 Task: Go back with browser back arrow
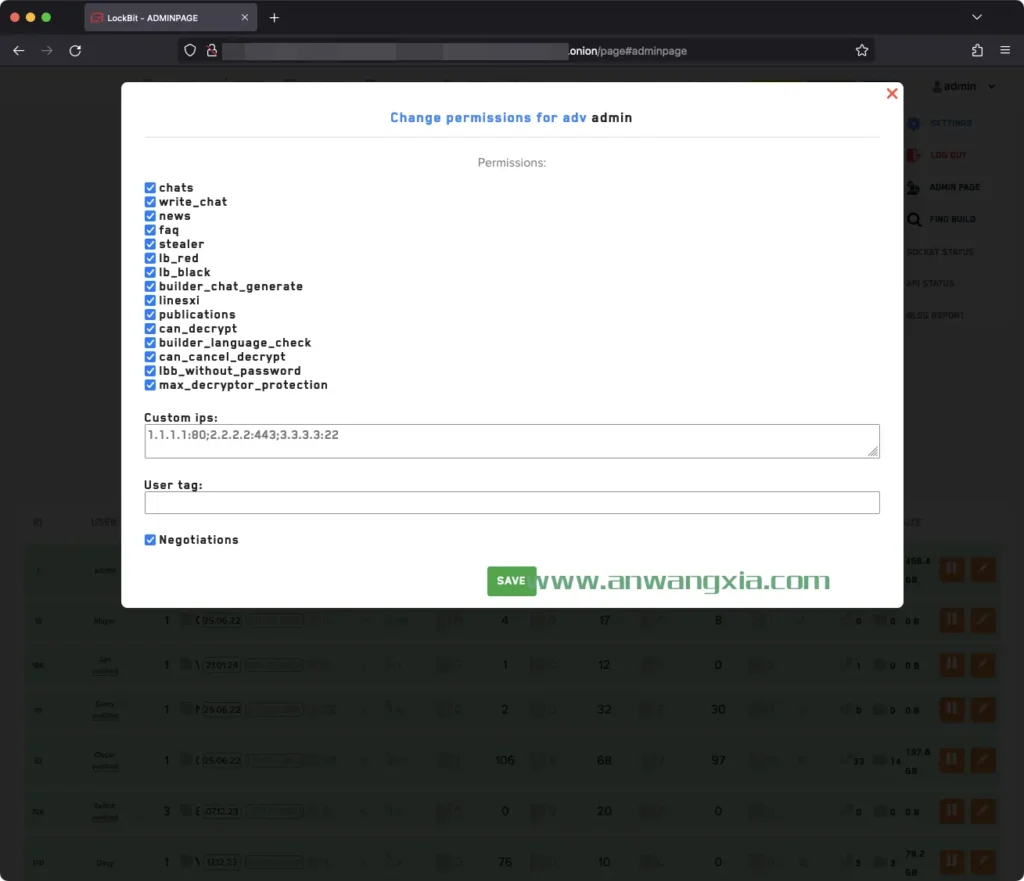pos(18,50)
